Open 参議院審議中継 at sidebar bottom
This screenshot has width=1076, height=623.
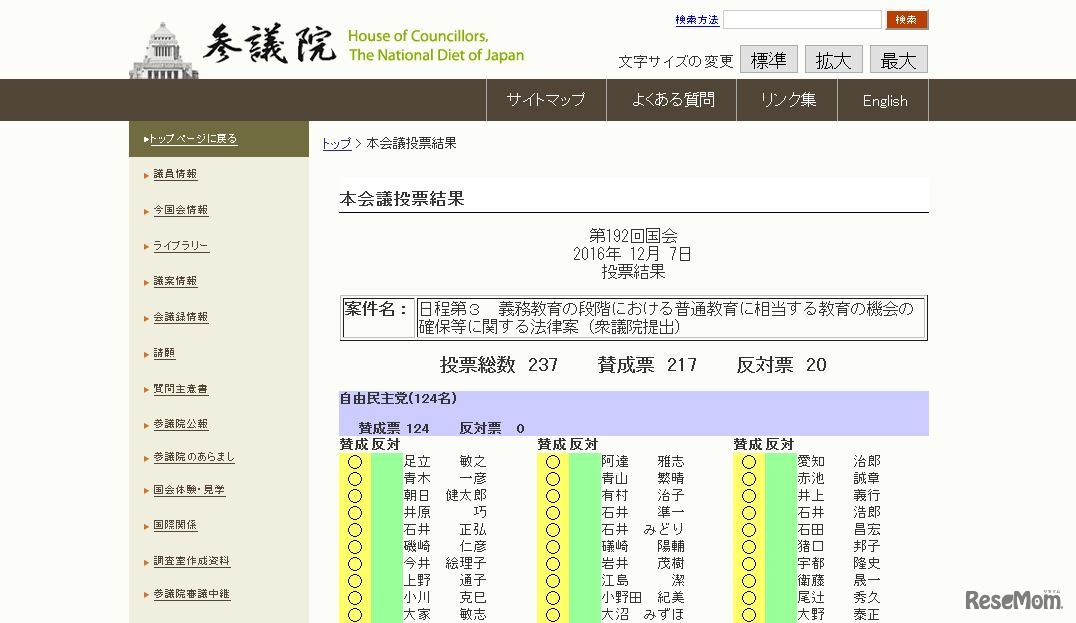pos(186,595)
